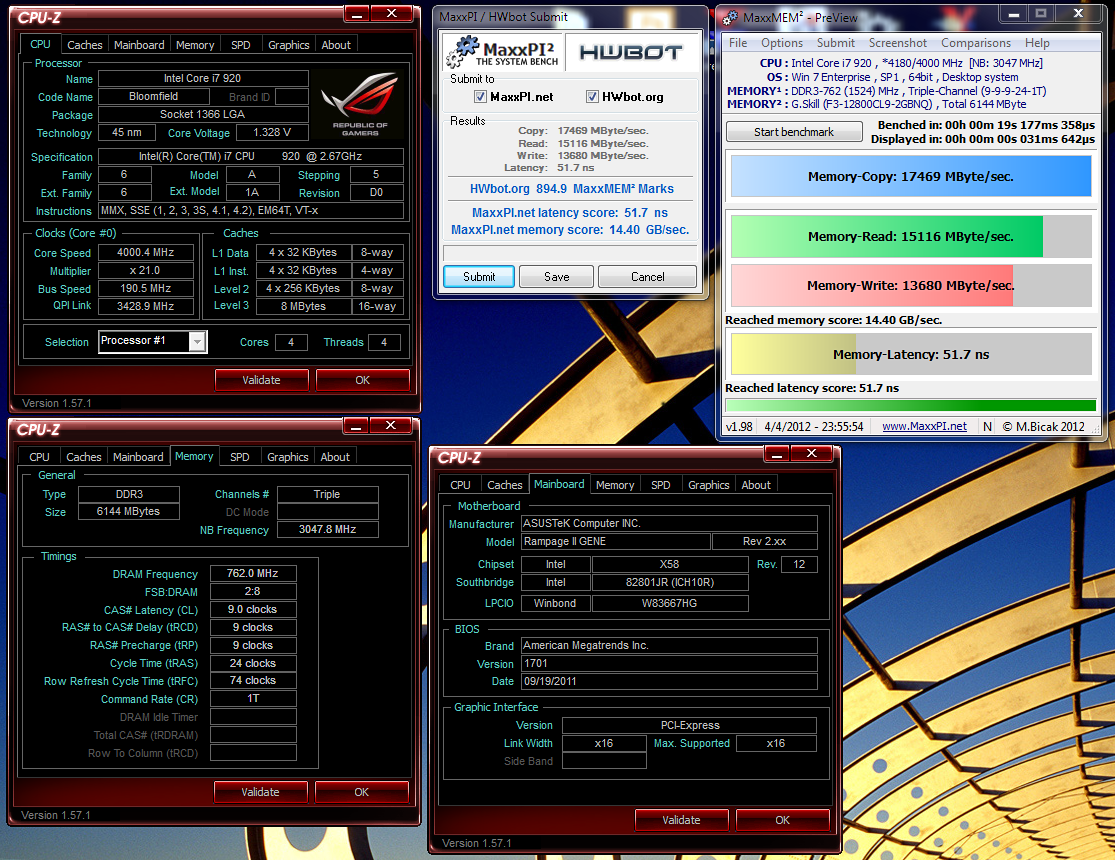Click the MaxxMEM² title bar gear icon
1115x860 pixels.
click(x=730, y=17)
